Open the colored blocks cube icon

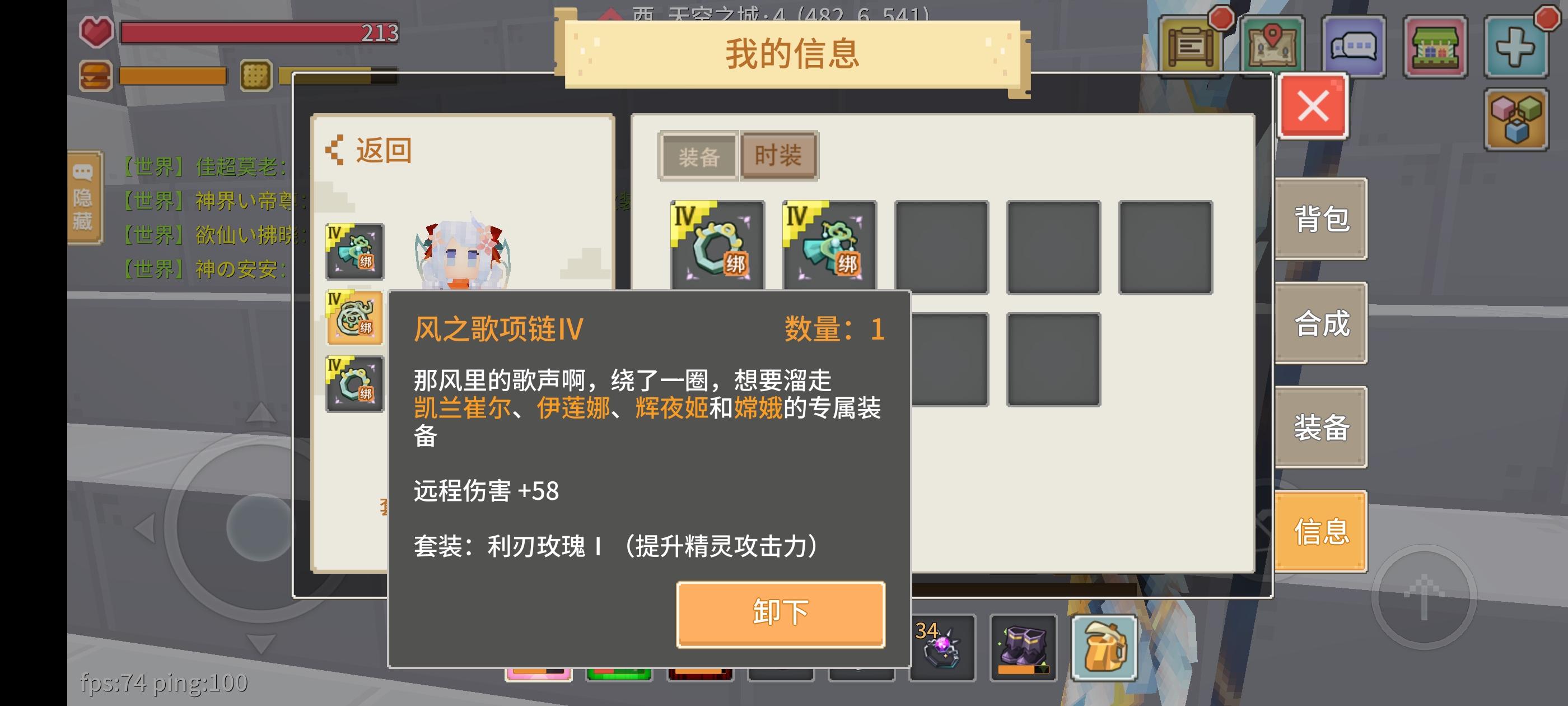tap(1516, 119)
